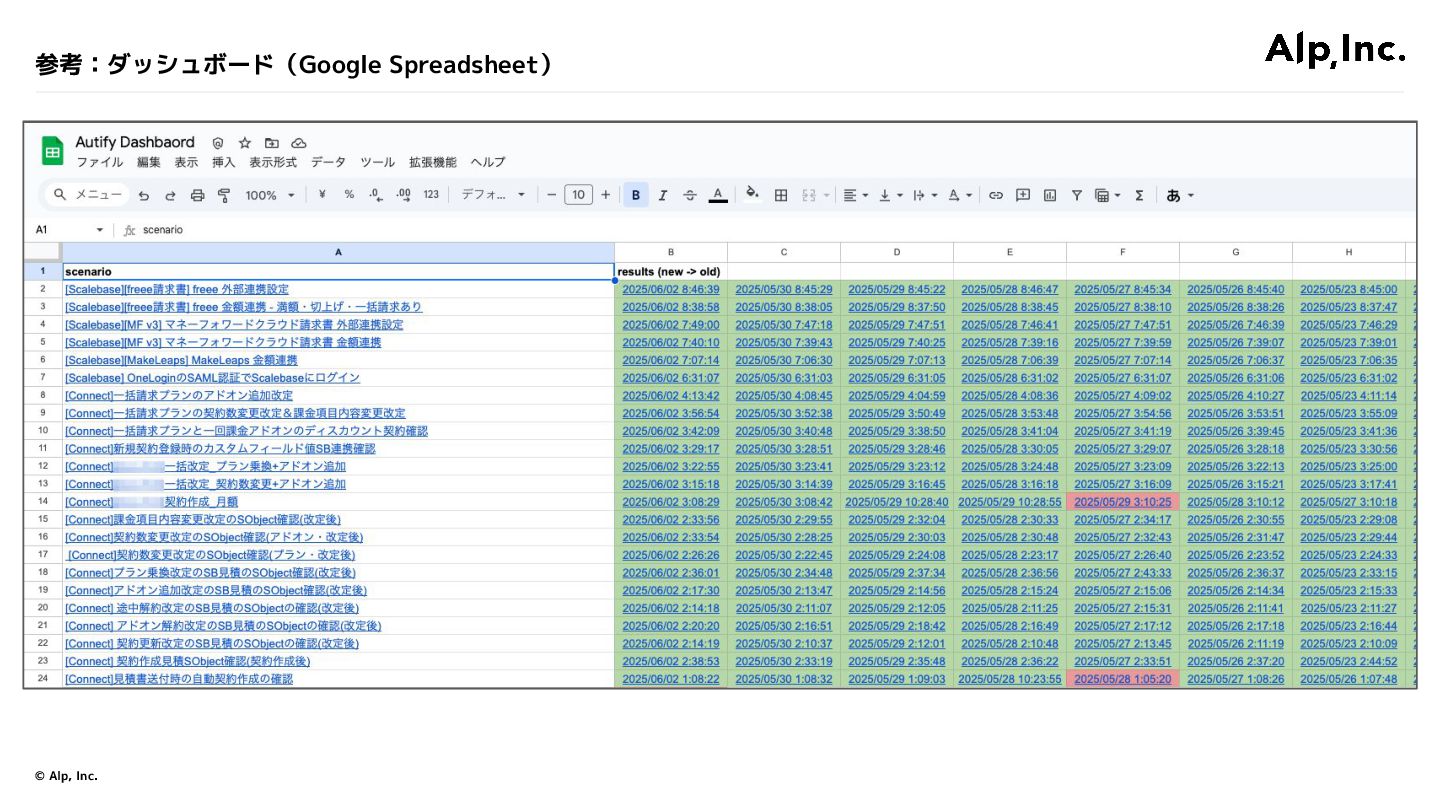Undo the last action
The image size is (1440, 810).
(144, 196)
